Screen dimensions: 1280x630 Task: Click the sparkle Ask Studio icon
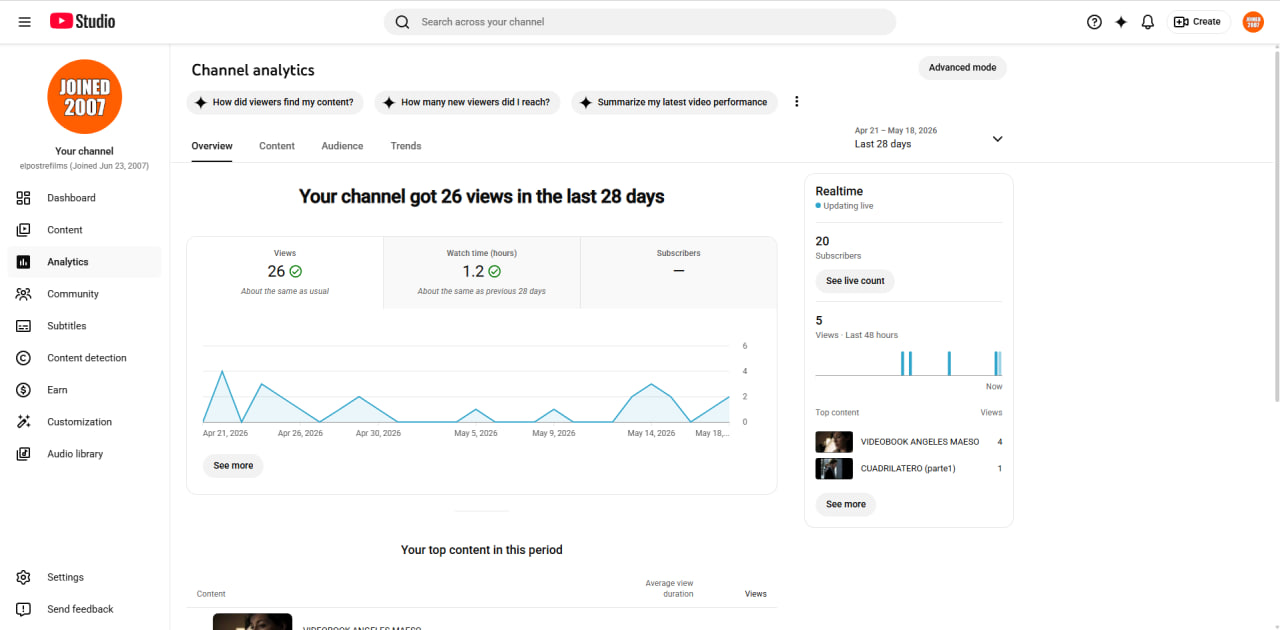pos(1121,22)
